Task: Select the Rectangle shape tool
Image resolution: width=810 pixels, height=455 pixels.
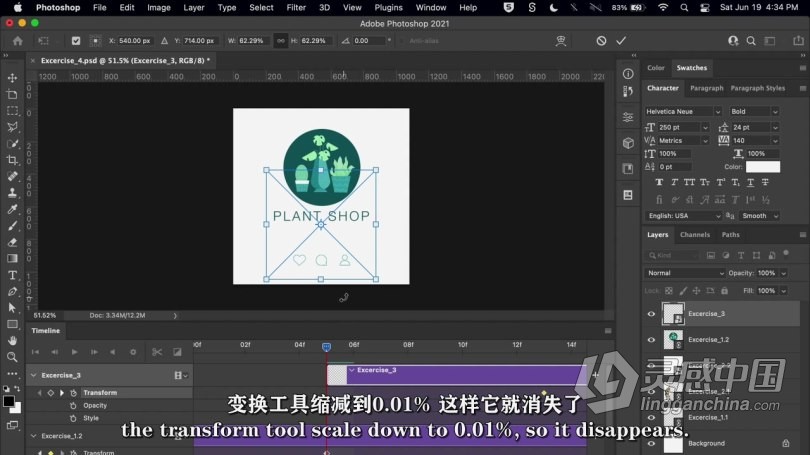Action: (12, 324)
